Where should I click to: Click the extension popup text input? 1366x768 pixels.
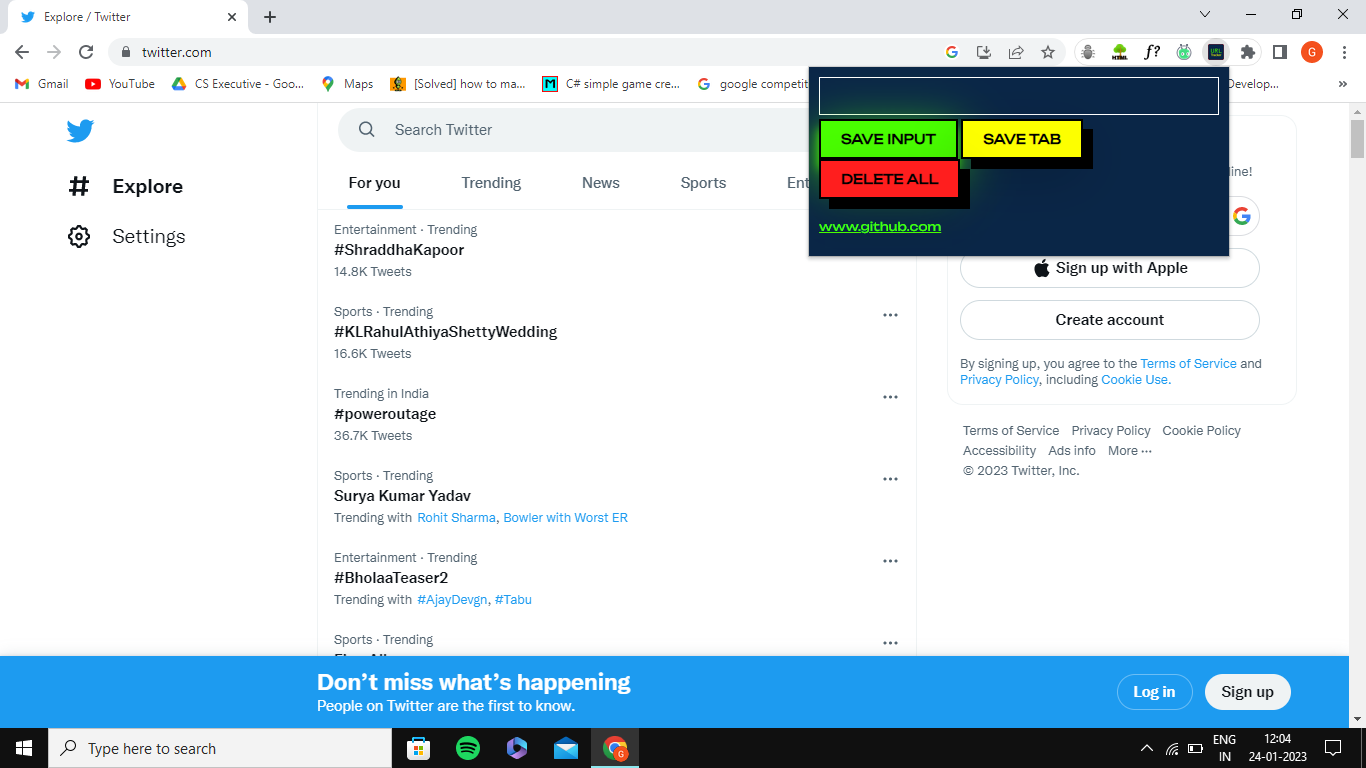[1018, 96]
